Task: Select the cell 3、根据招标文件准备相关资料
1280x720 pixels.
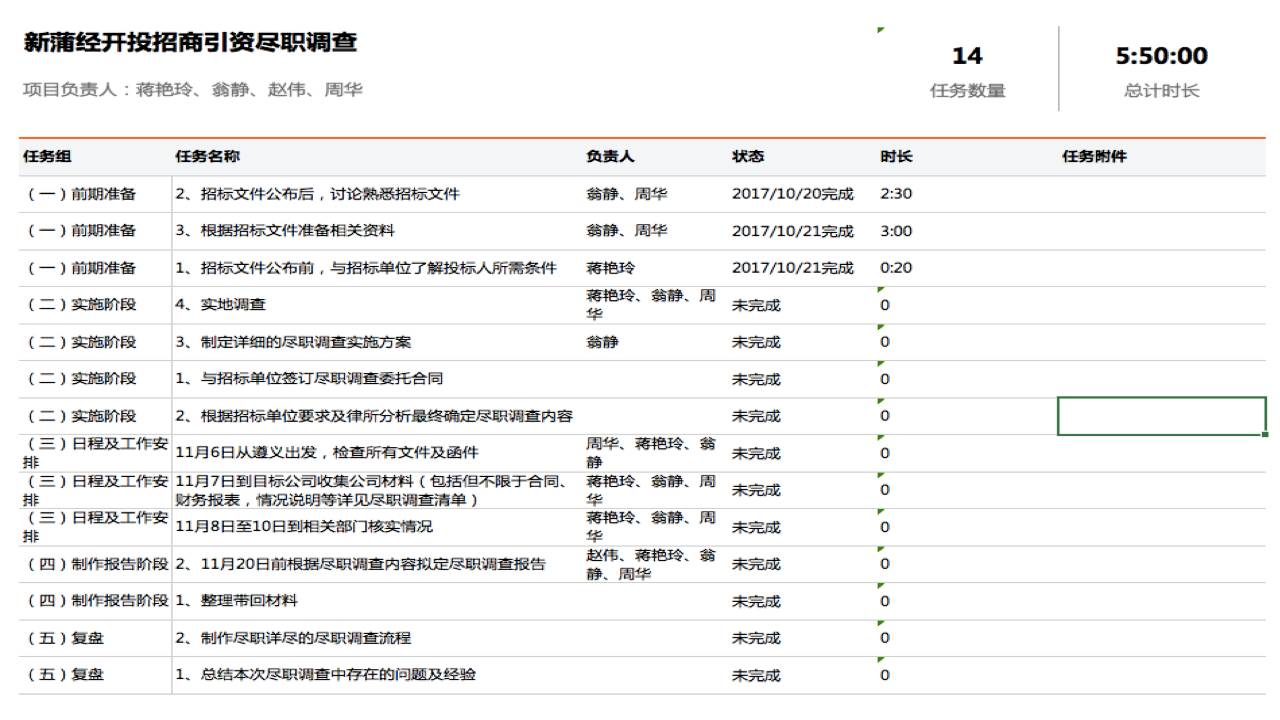Action: coord(285,231)
